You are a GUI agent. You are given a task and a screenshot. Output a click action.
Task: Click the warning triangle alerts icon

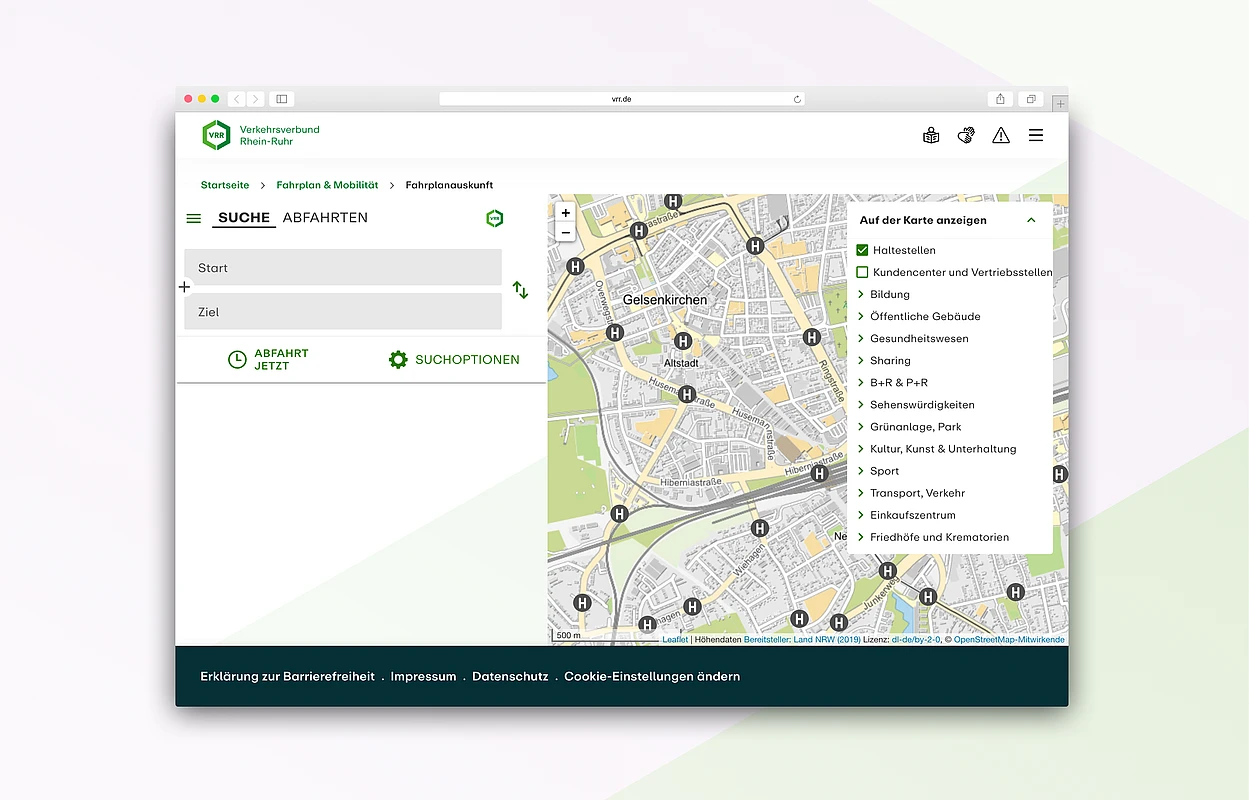pos(1000,135)
